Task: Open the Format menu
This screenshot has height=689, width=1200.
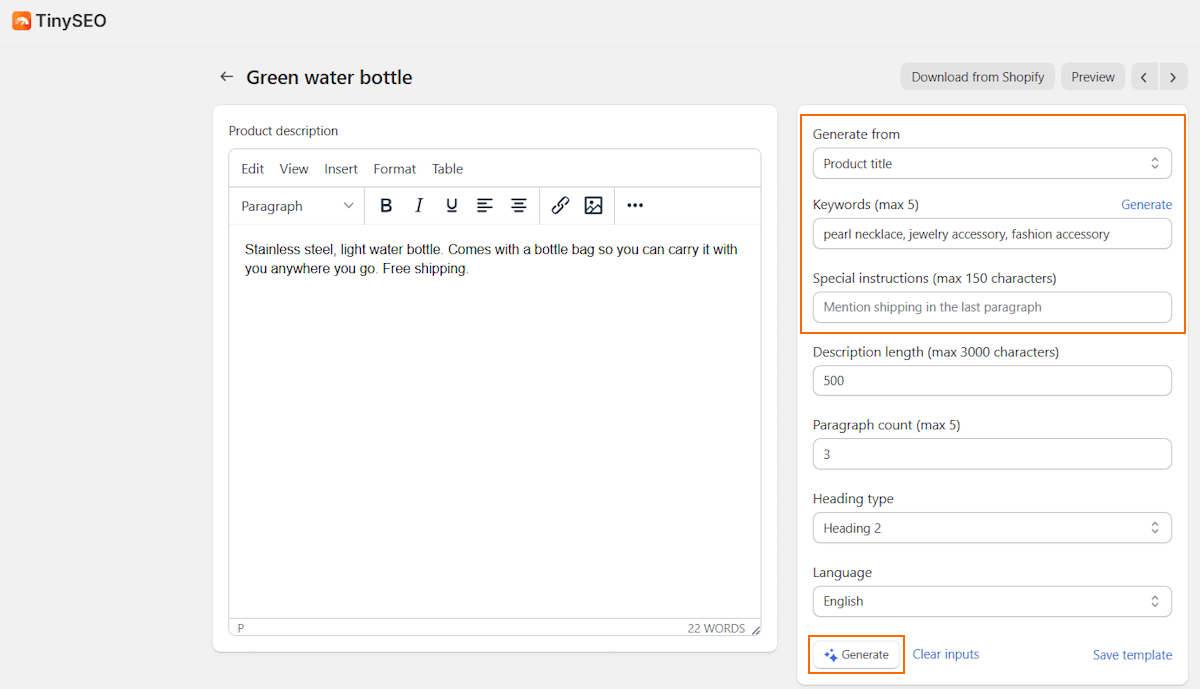Action: click(x=395, y=169)
